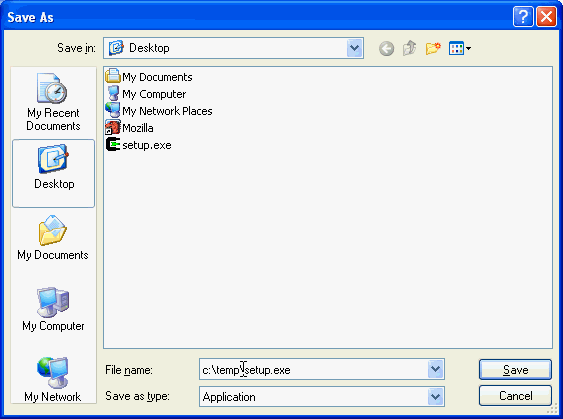Screen dimensions: 563x419
Task: Select the Mozilla shortcut in list
Action: tap(130, 128)
